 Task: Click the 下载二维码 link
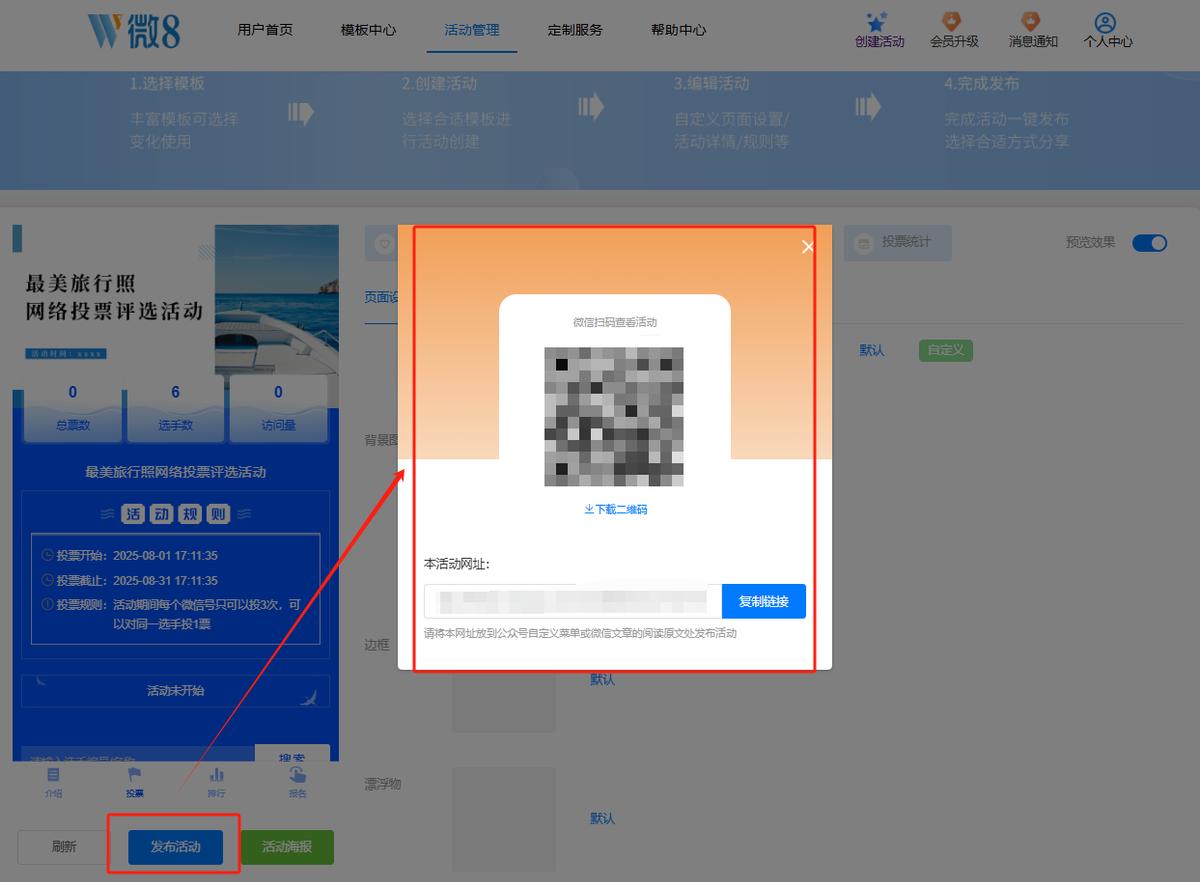(x=615, y=509)
